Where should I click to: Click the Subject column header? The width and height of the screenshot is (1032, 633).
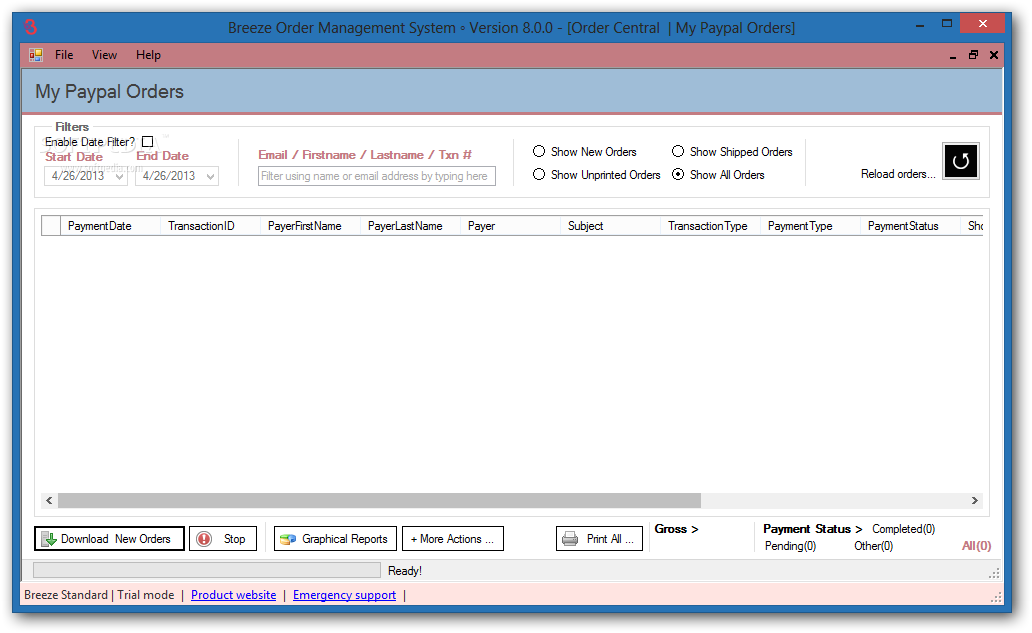(x=611, y=226)
